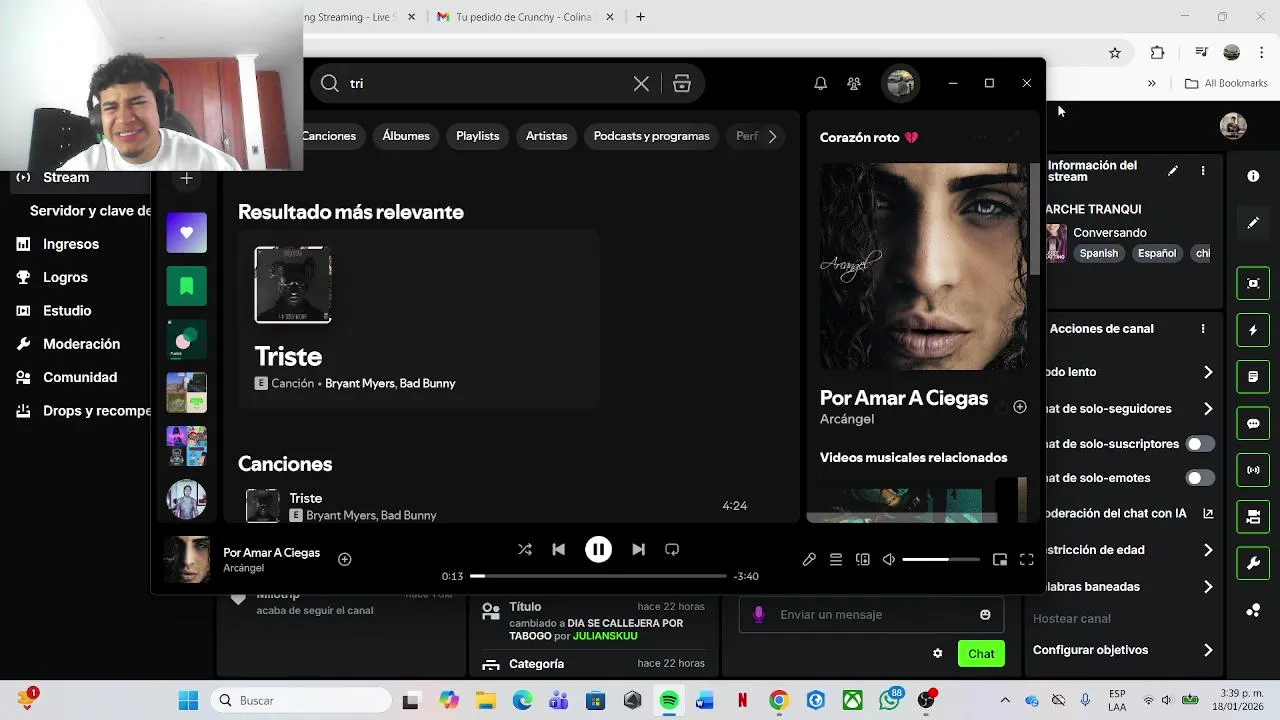This screenshot has width=1280, height=720.
Task: Show more filter chips with arrow
Action: (772, 136)
